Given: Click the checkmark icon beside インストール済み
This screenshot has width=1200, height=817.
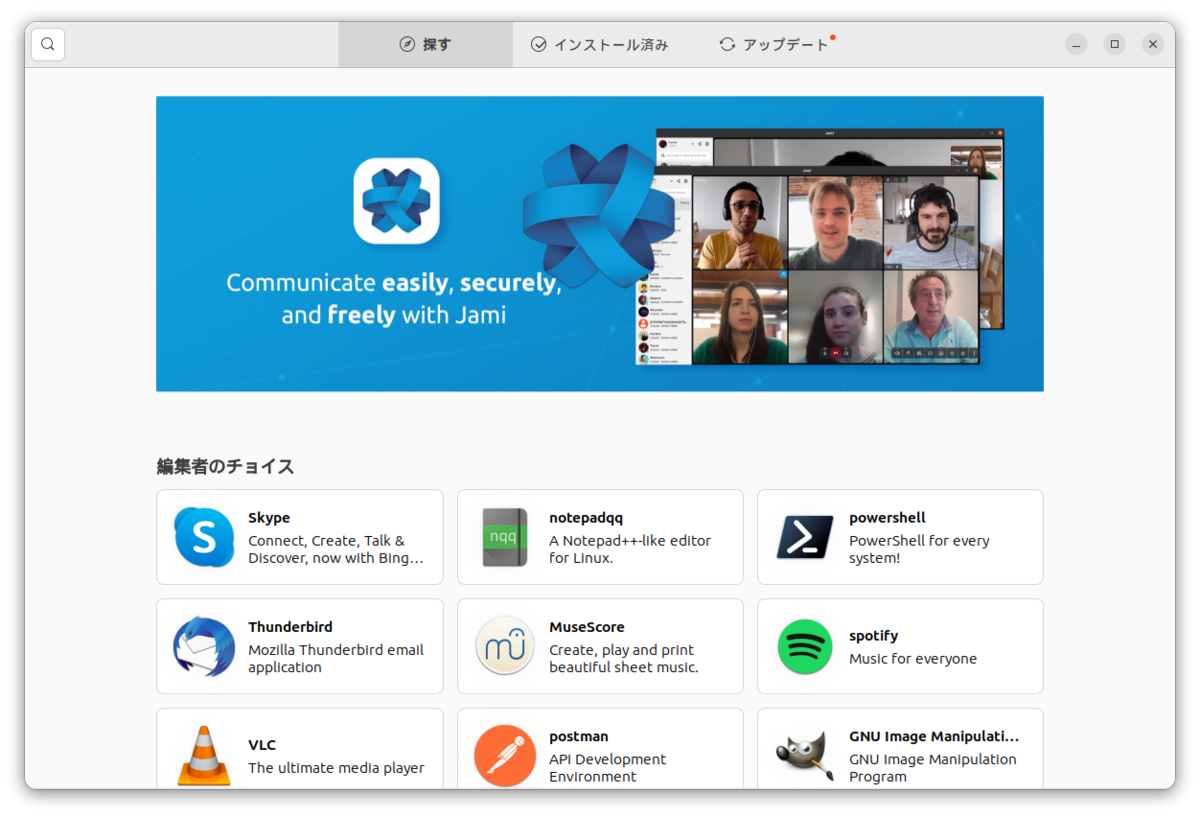Looking at the screenshot, I should pos(538,44).
